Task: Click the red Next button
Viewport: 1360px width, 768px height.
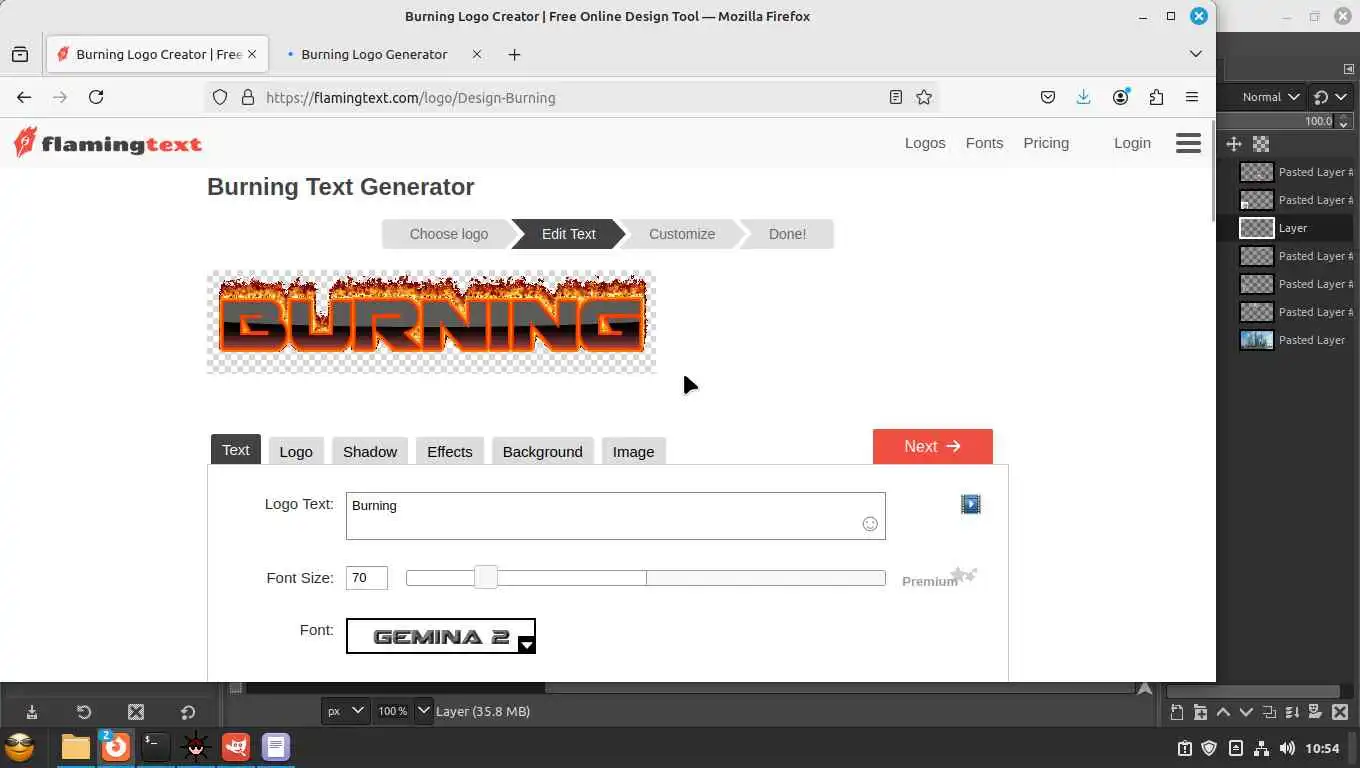Action: (933, 446)
